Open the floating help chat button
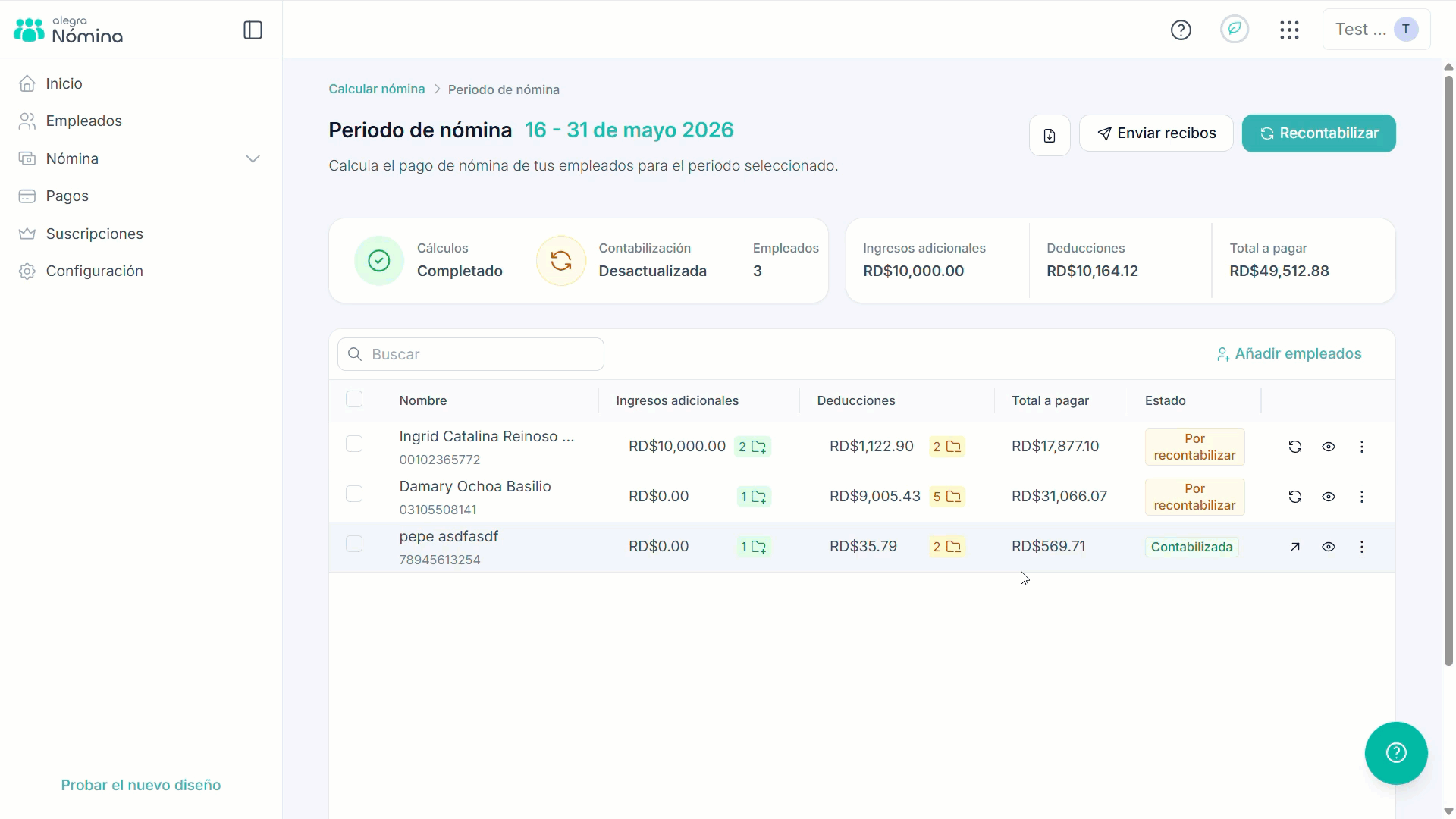 point(1396,753)
